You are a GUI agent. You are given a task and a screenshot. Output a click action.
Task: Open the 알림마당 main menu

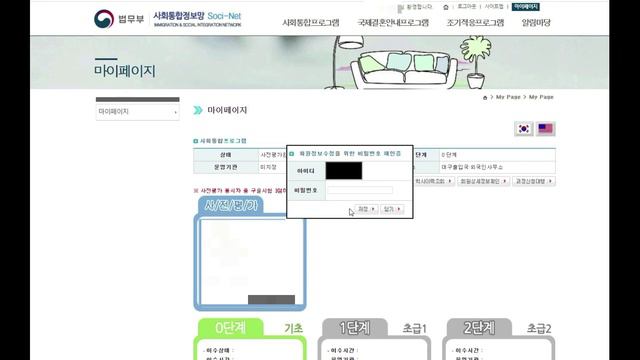pyautogui.click(x=536, y=23)
